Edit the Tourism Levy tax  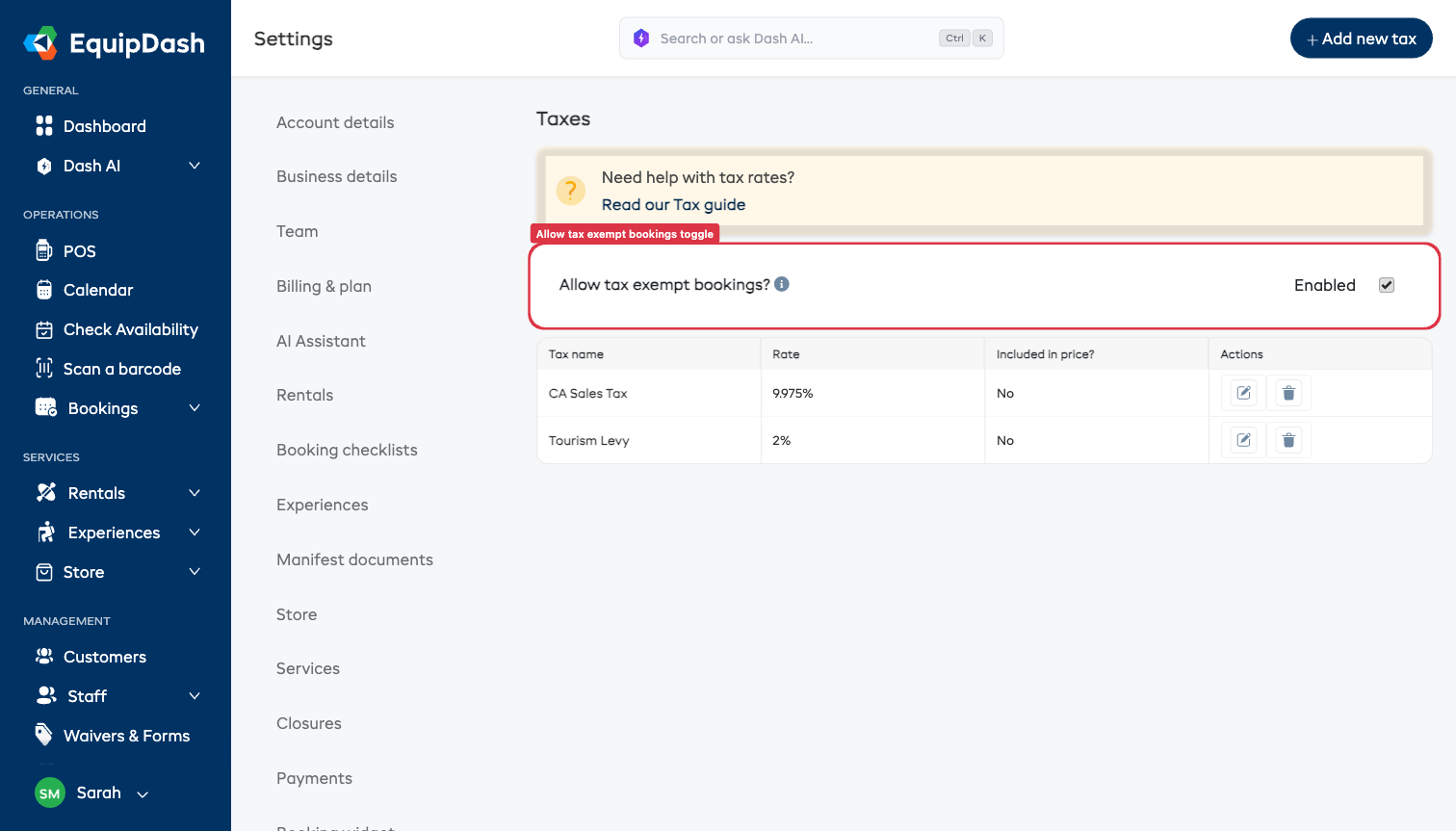[1244, 440]
